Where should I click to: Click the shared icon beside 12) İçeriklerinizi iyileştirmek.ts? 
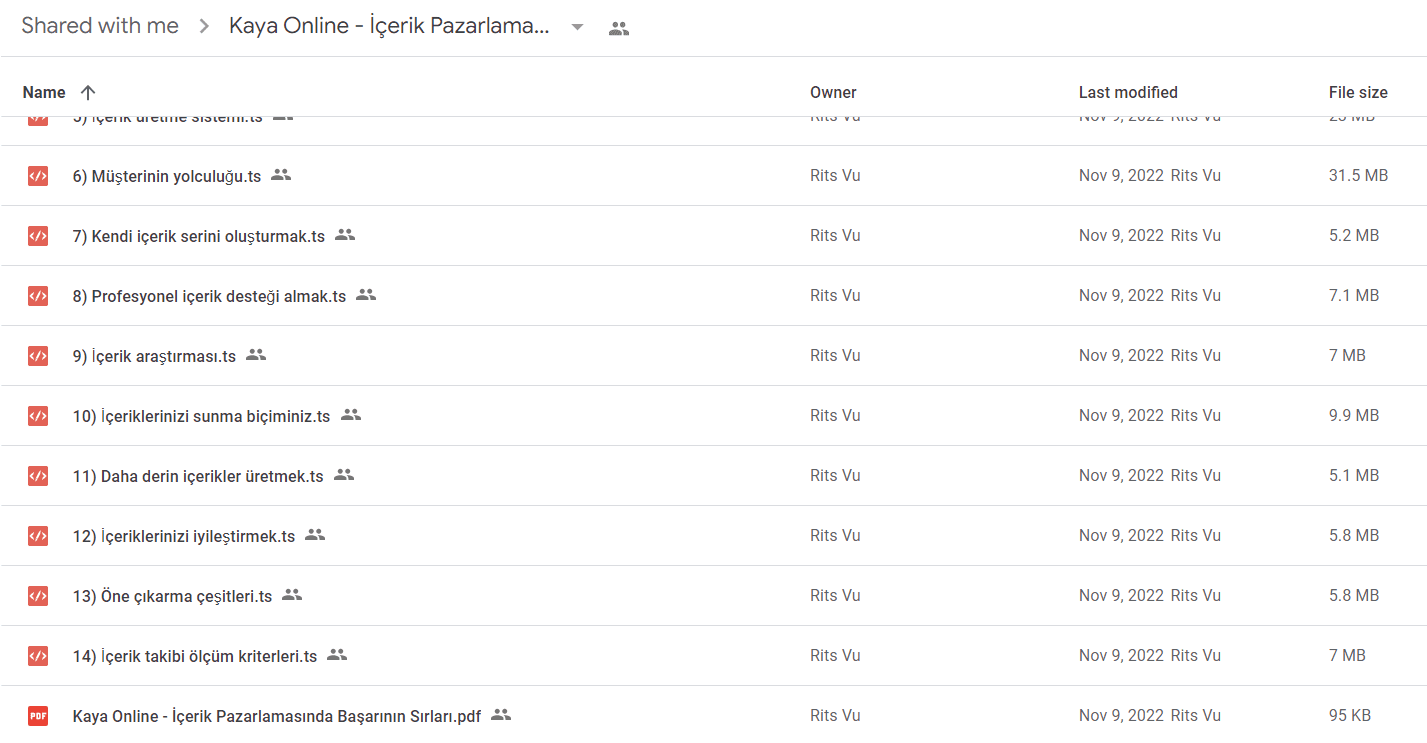pos(315,535)
